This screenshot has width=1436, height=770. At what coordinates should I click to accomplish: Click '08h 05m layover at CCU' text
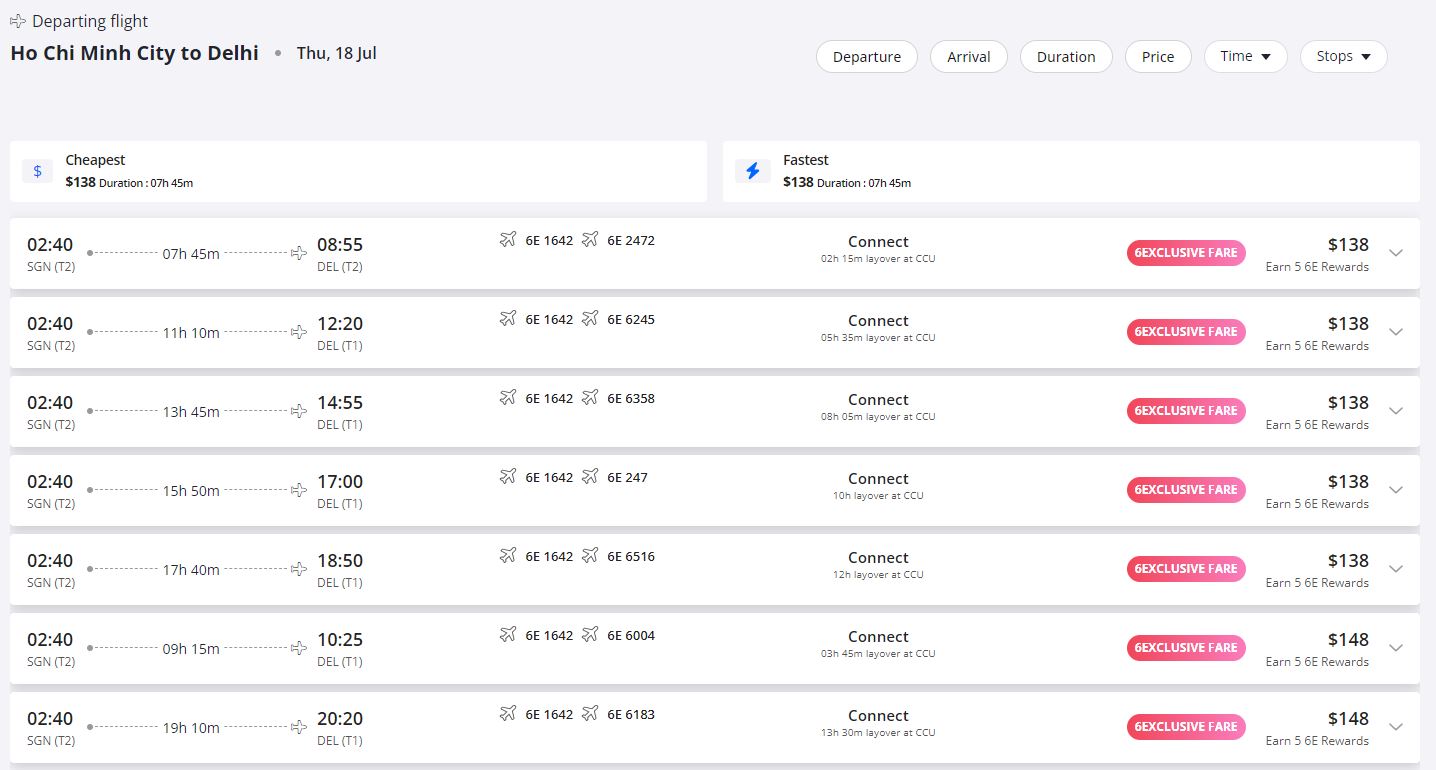click(x=878, y=417)
